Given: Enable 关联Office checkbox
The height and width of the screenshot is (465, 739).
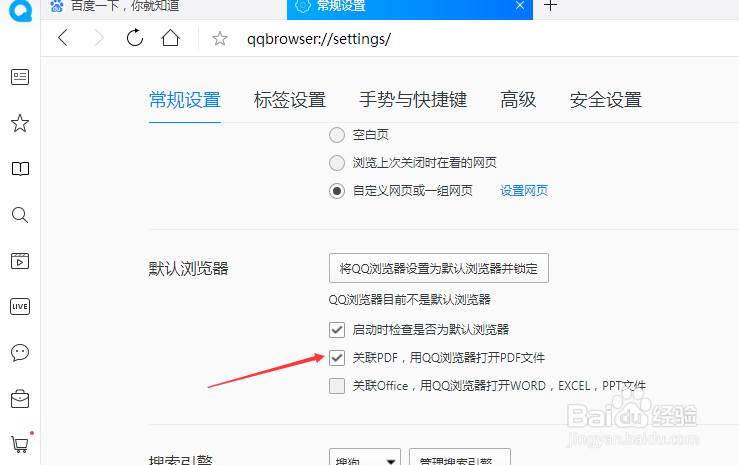Looking at the screenshot, I should pos(337,386).
